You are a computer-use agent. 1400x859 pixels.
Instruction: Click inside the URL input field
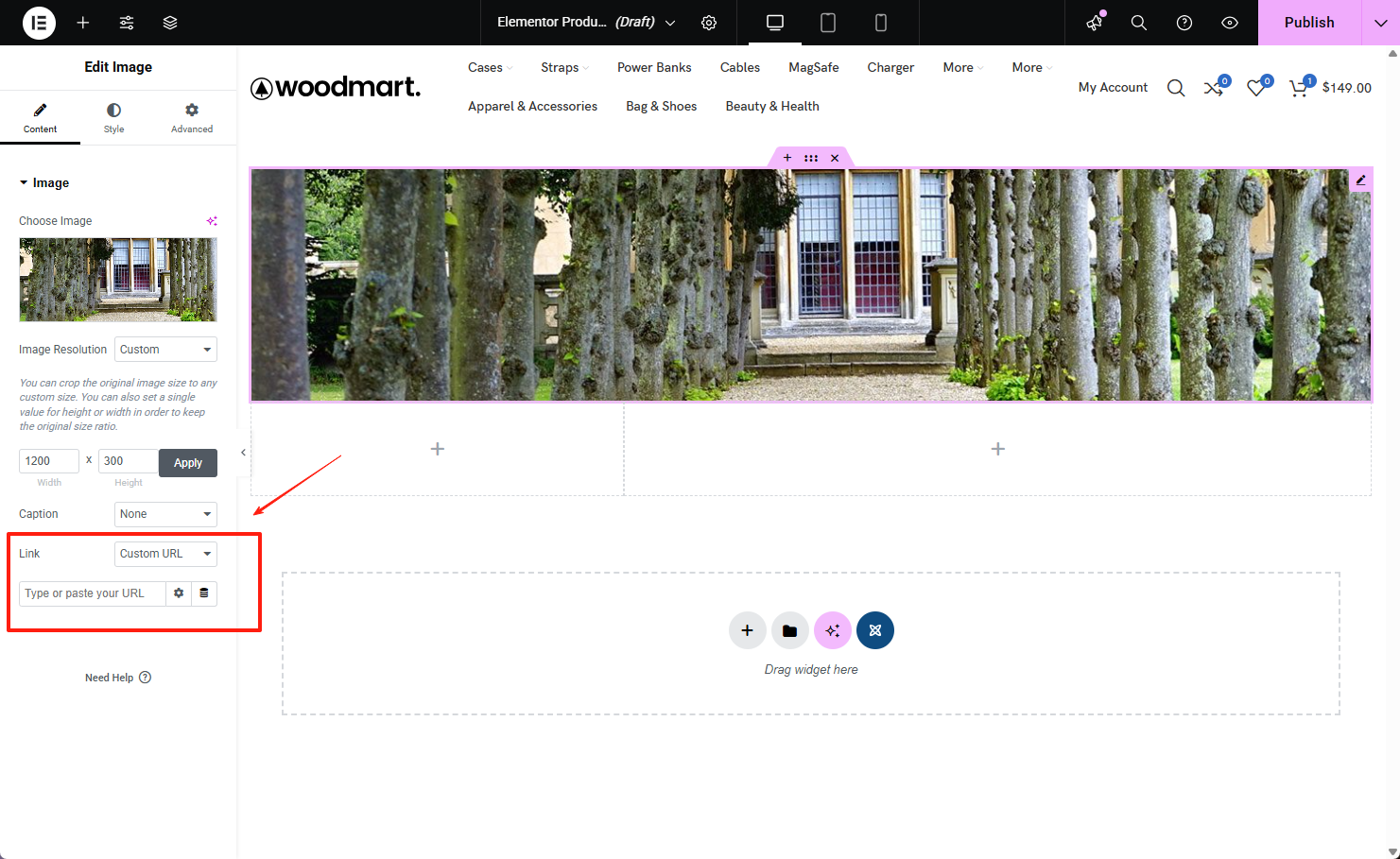click(x=90, y=593)
